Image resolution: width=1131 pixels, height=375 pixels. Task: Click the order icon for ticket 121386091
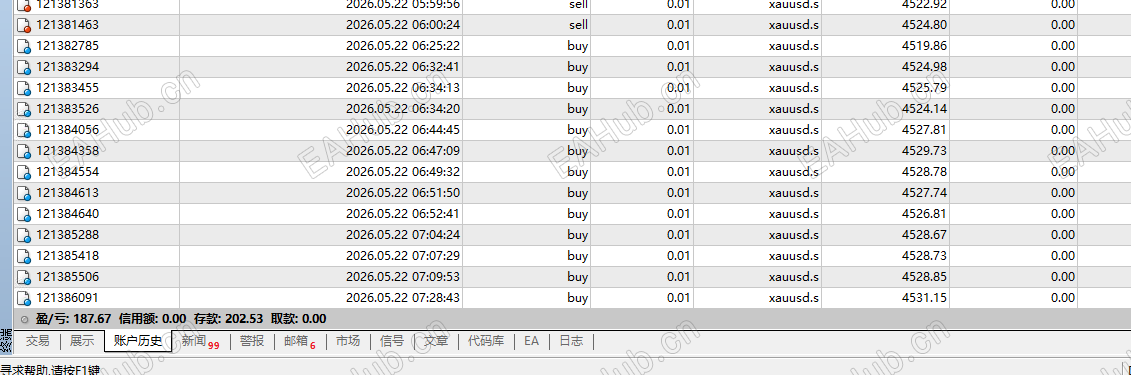24,299
